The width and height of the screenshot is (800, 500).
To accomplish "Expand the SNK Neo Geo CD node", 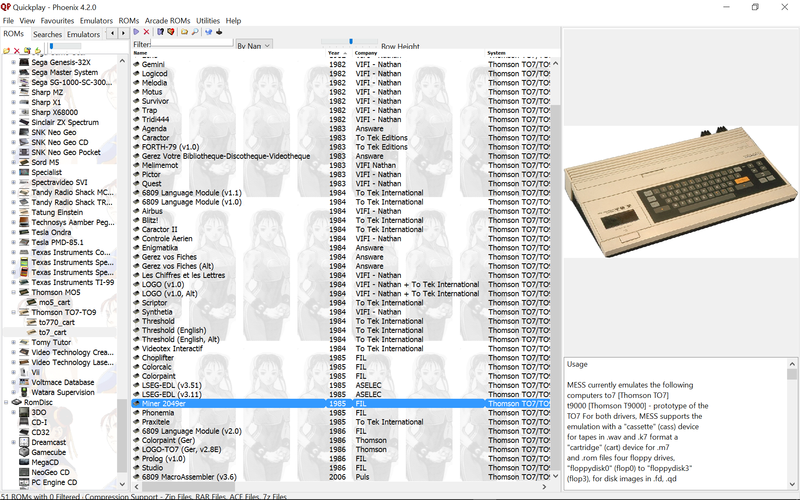I will click(x=13, y=142).
